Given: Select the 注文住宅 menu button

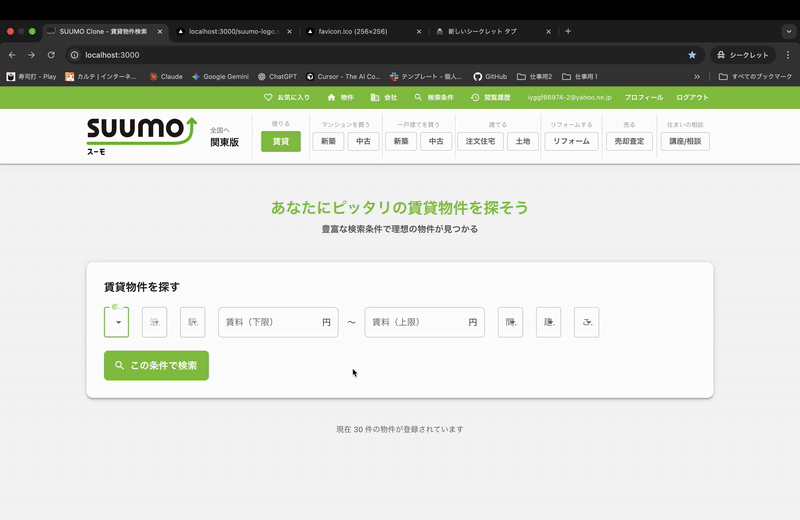Looking at the screenshot, I should pyautogui.click(x=481, y=141).
